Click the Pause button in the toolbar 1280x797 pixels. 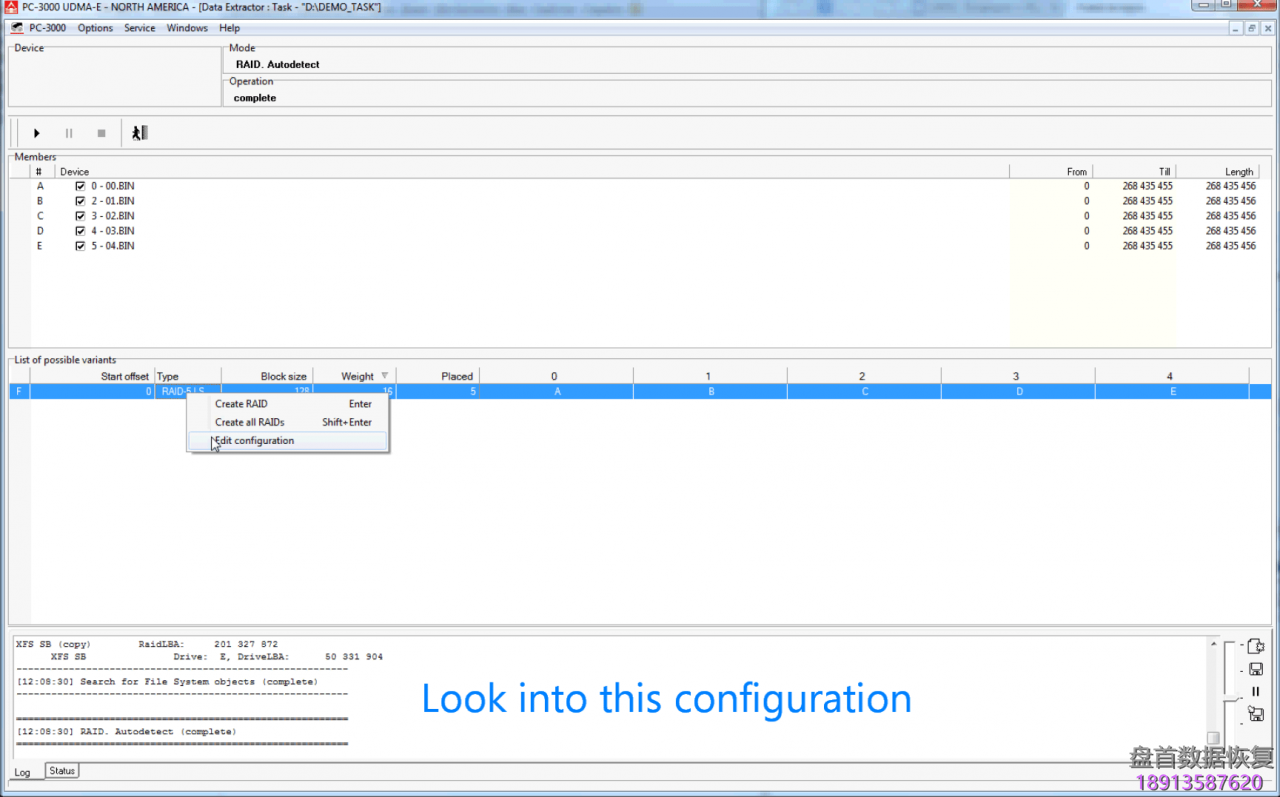tap(69, 133)
